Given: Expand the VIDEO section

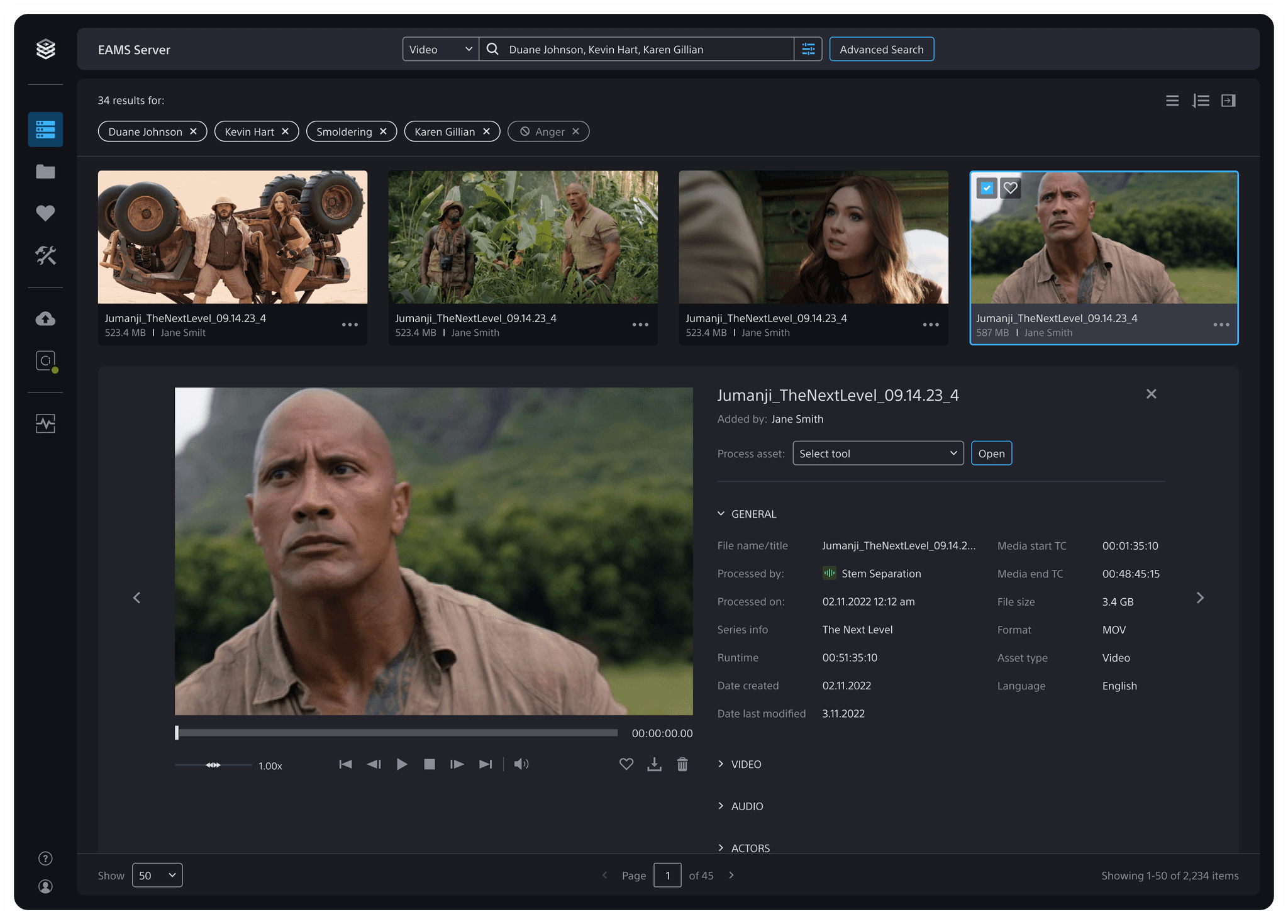Looking at the screenshot, I should point(740,764).
